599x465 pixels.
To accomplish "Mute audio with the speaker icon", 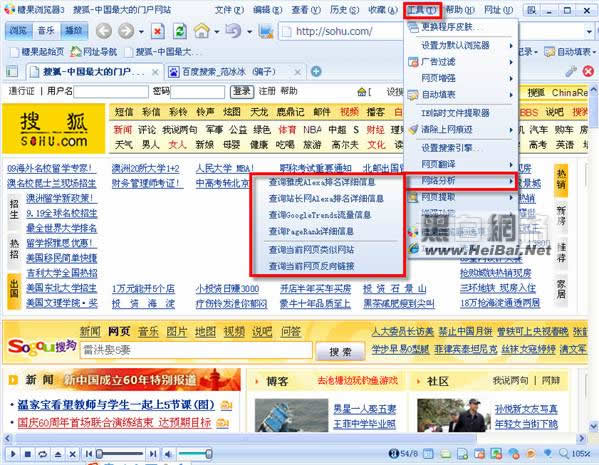I will click(x=168, y=454).
